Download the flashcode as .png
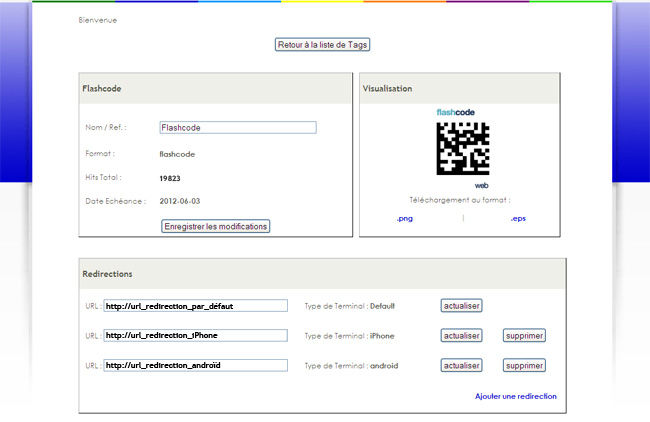Screen dimensions: 650x422 (405, 218)
